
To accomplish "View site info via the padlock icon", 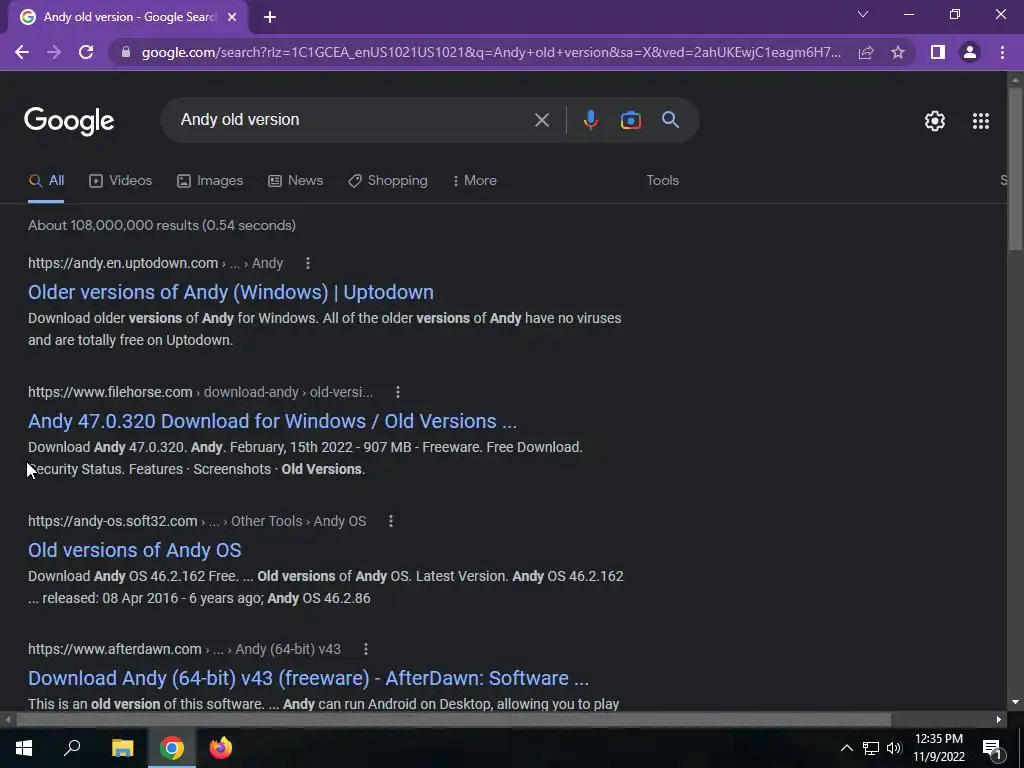I will click(126, 52).
